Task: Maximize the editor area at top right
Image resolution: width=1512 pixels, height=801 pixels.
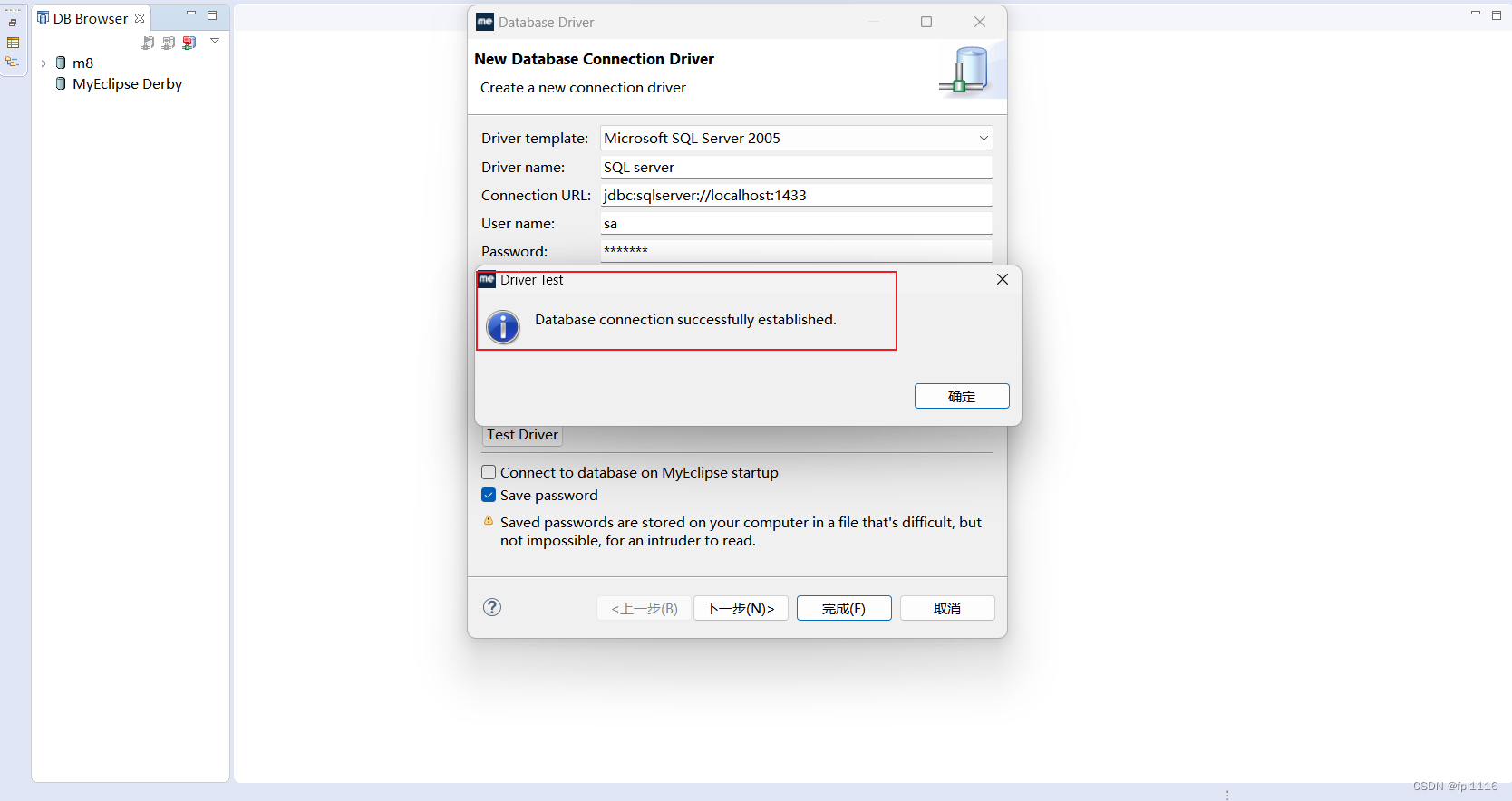Action: 1497,15
